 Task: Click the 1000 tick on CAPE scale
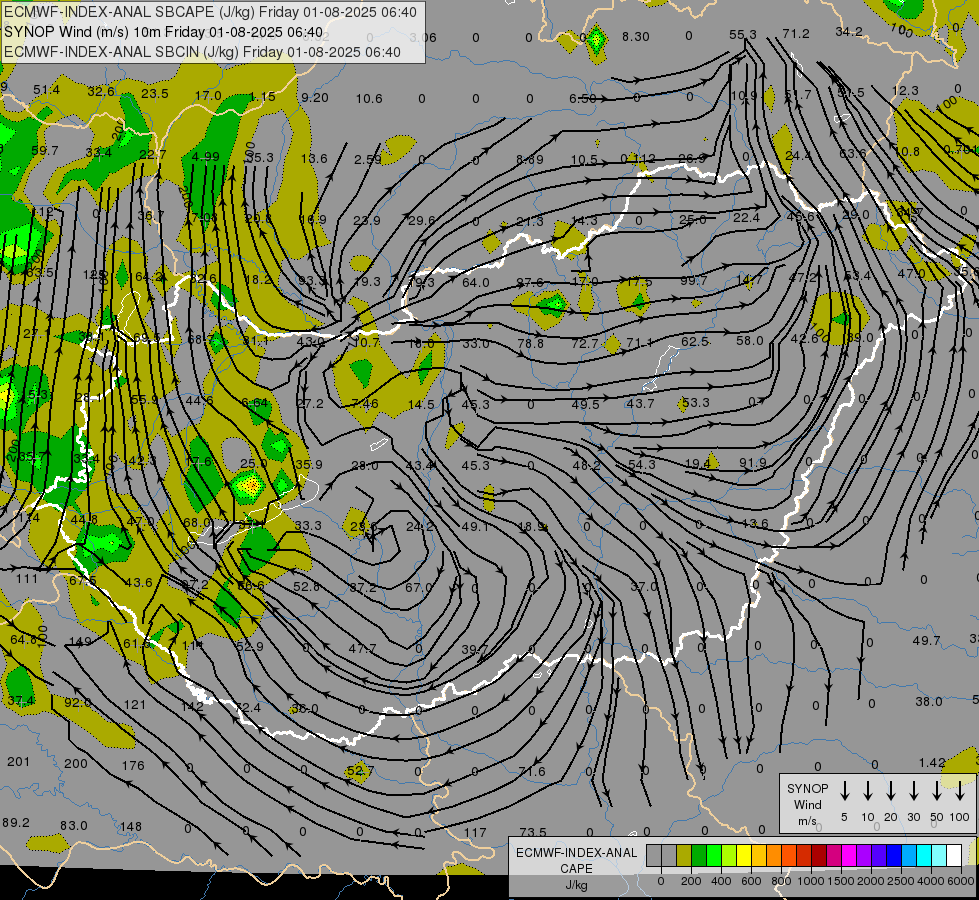tap(810, 881)
